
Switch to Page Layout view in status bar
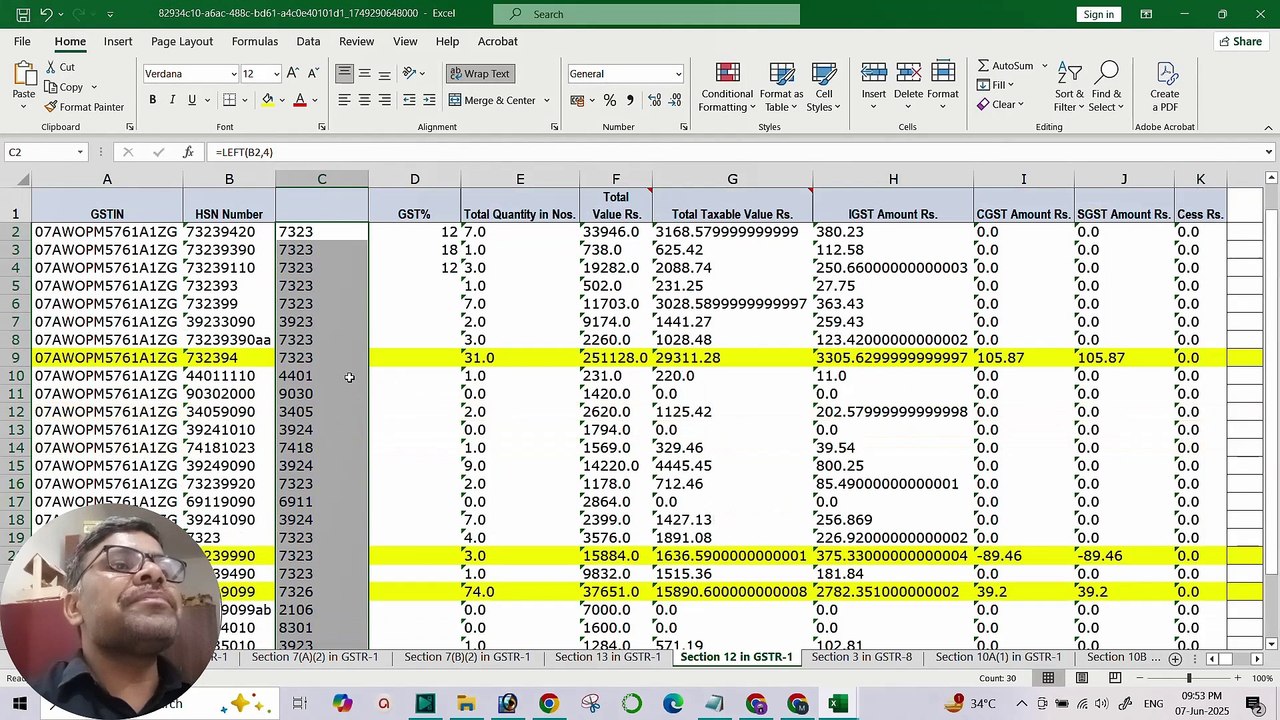point(1081,678)
